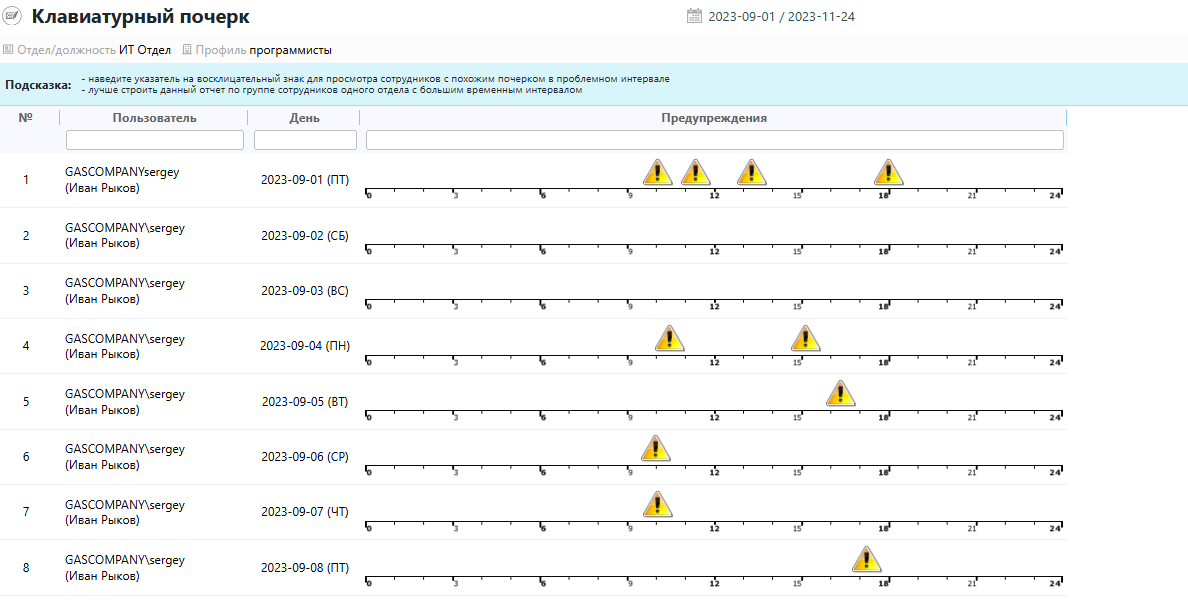Click the Клавиатурный почерк page title
Screen dimensions: 1188x602
click(x=140, y=16)
